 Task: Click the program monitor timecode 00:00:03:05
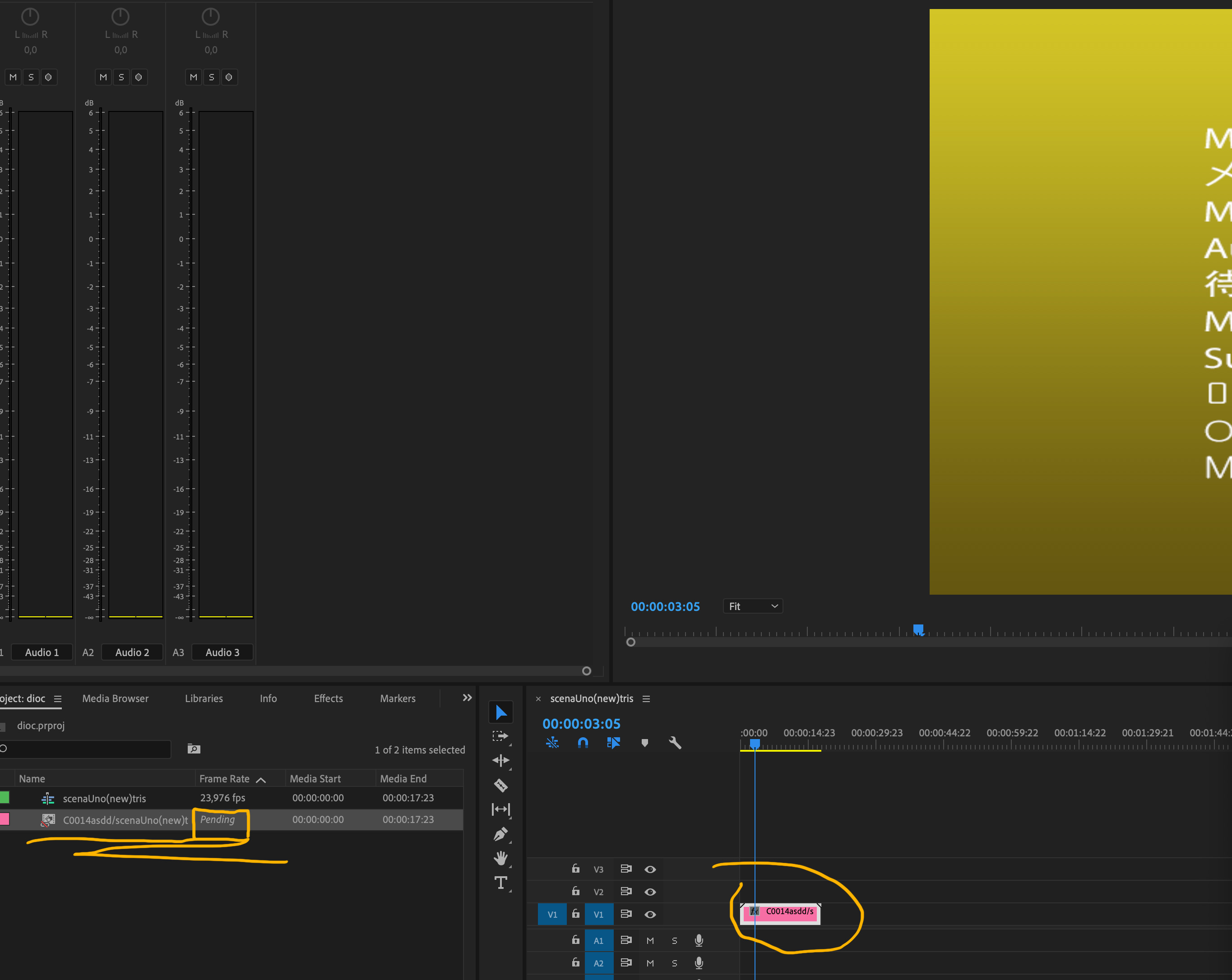coord(665,606)
